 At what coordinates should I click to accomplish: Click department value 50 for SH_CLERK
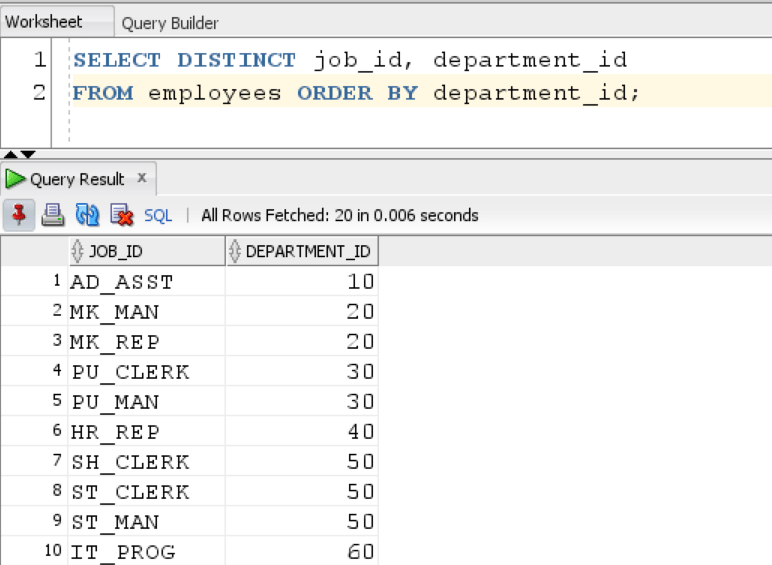(302, 462)
